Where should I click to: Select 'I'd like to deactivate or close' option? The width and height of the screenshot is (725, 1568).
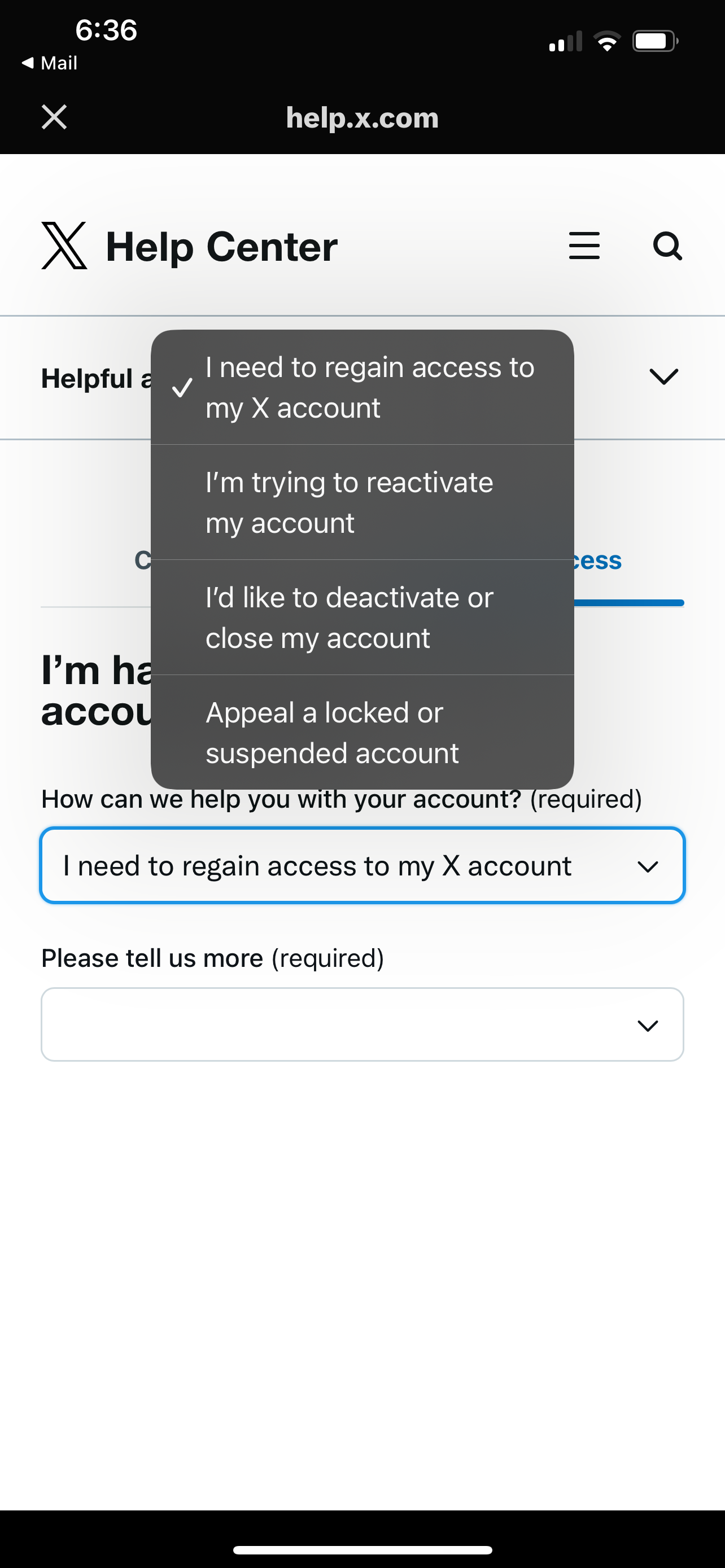[x=362, y=617]
